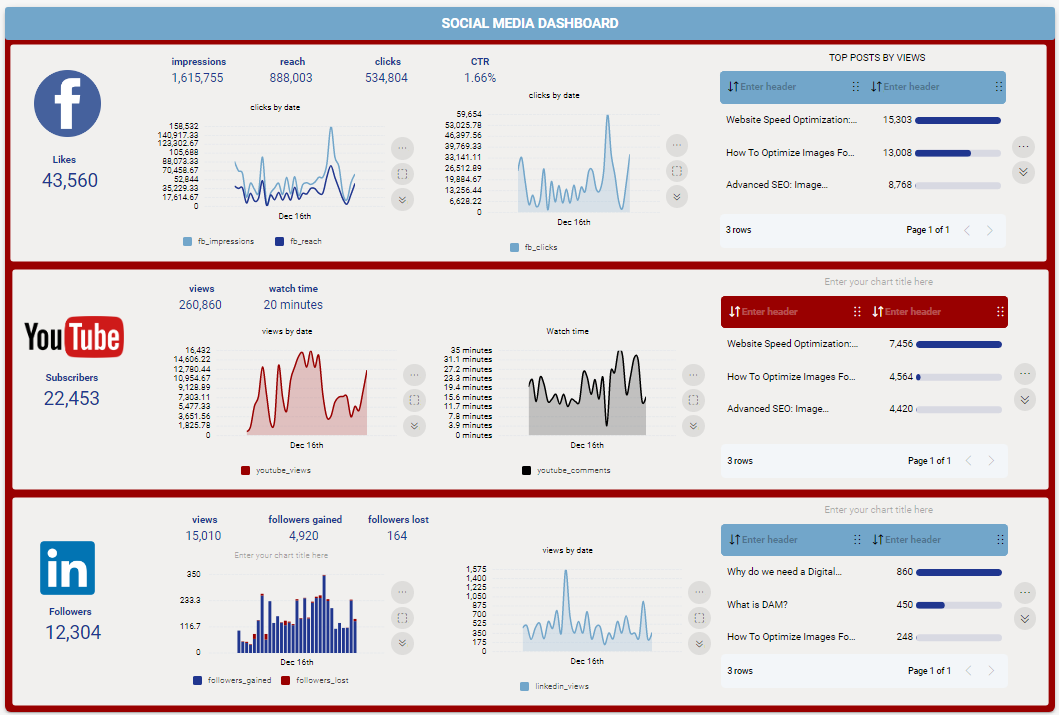Open more options for Top Posts By Views table
Screen dimensions: 1059x715
pyautogui.click(x=1023, y=147)
